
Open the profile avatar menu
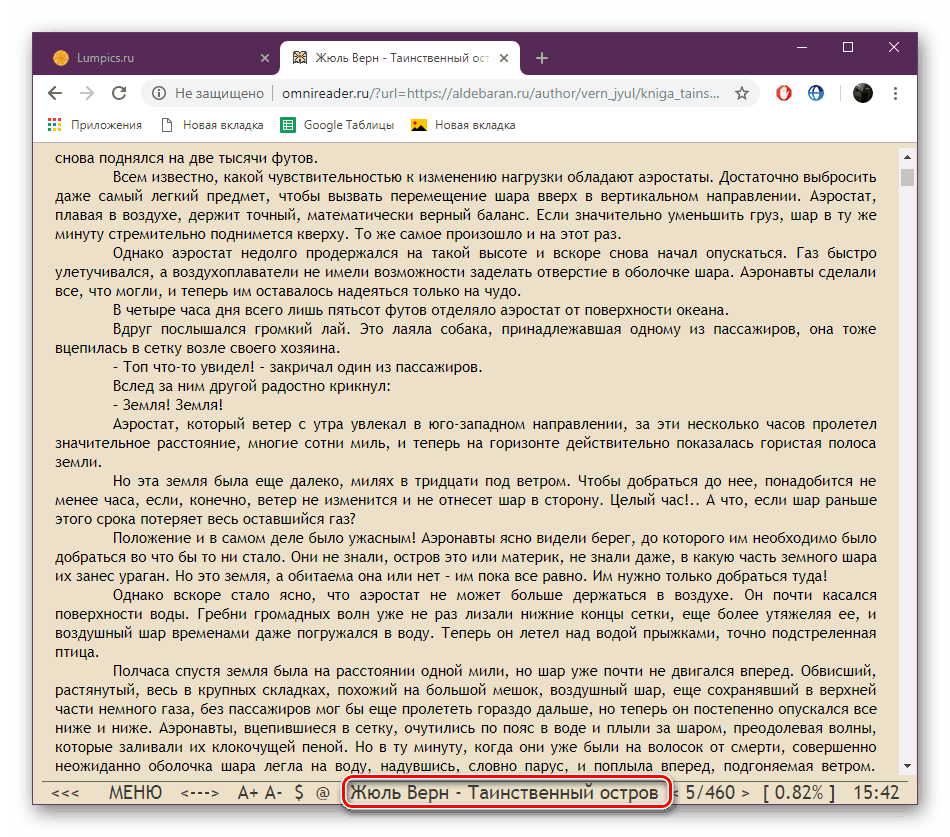point(862,93)
